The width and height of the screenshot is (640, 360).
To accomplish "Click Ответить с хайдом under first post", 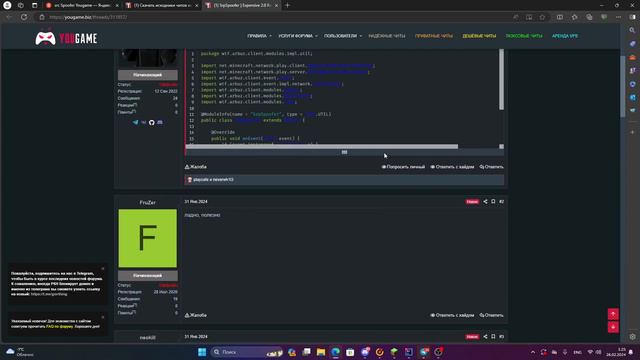I will click(452, 167).
